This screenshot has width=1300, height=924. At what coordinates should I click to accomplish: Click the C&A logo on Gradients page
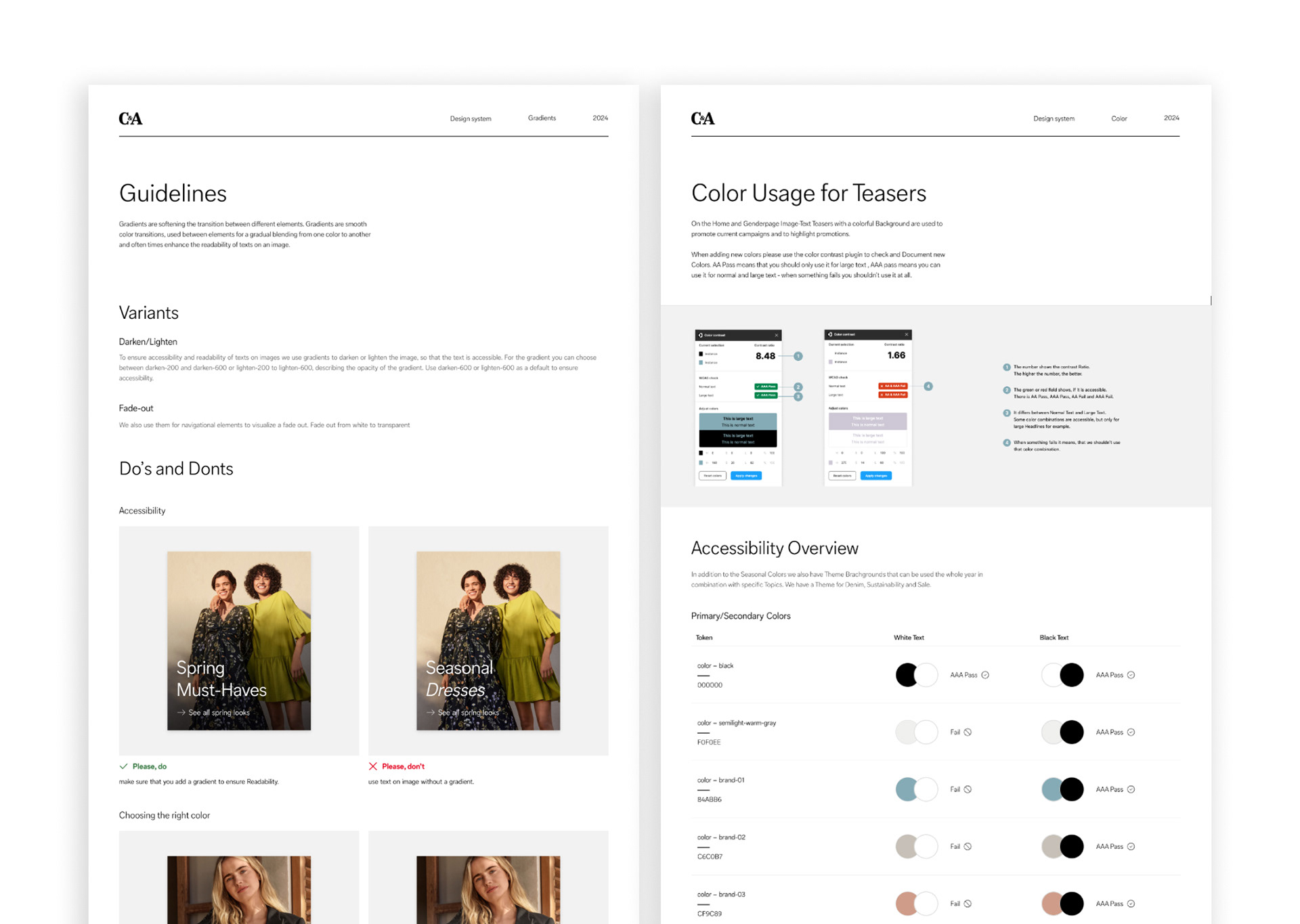tap(131, 118)
